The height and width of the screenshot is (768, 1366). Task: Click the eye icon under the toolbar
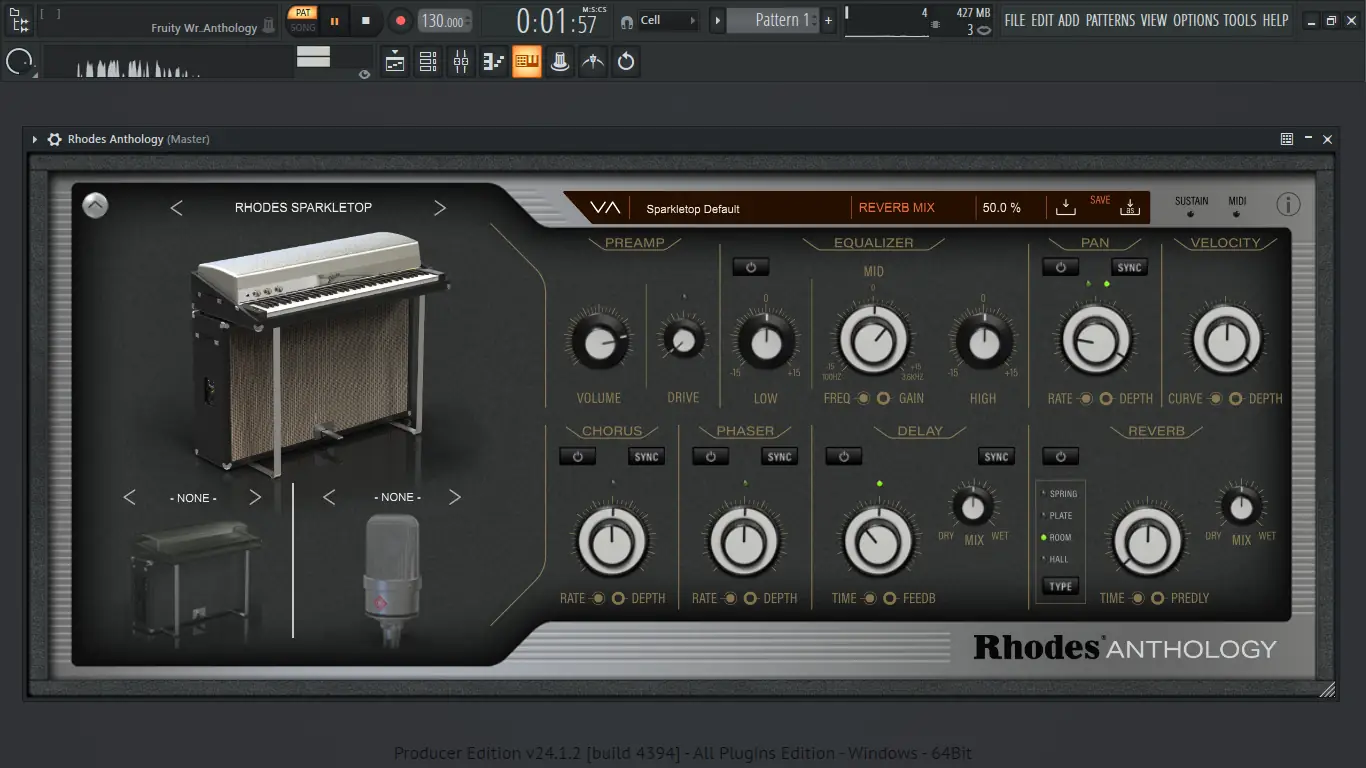coord(364,74)
